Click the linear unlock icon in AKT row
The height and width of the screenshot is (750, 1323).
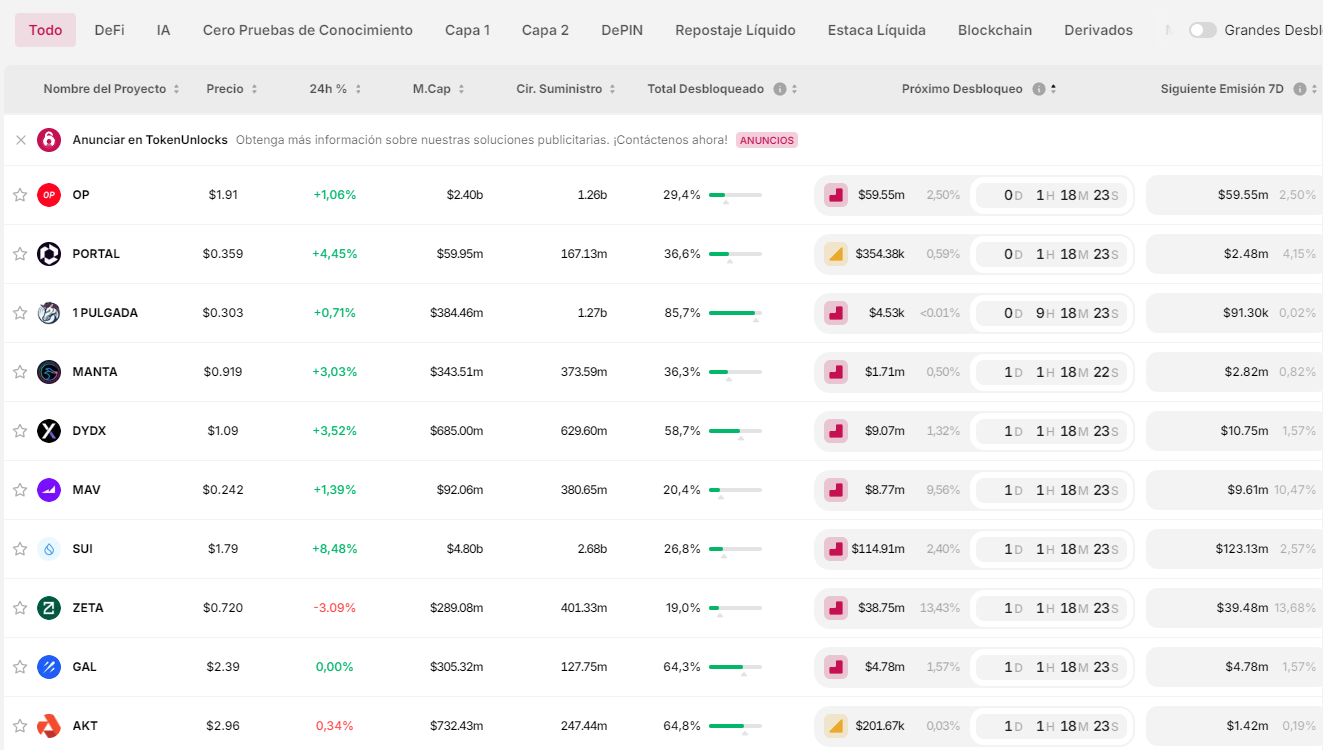pos(836,726)
